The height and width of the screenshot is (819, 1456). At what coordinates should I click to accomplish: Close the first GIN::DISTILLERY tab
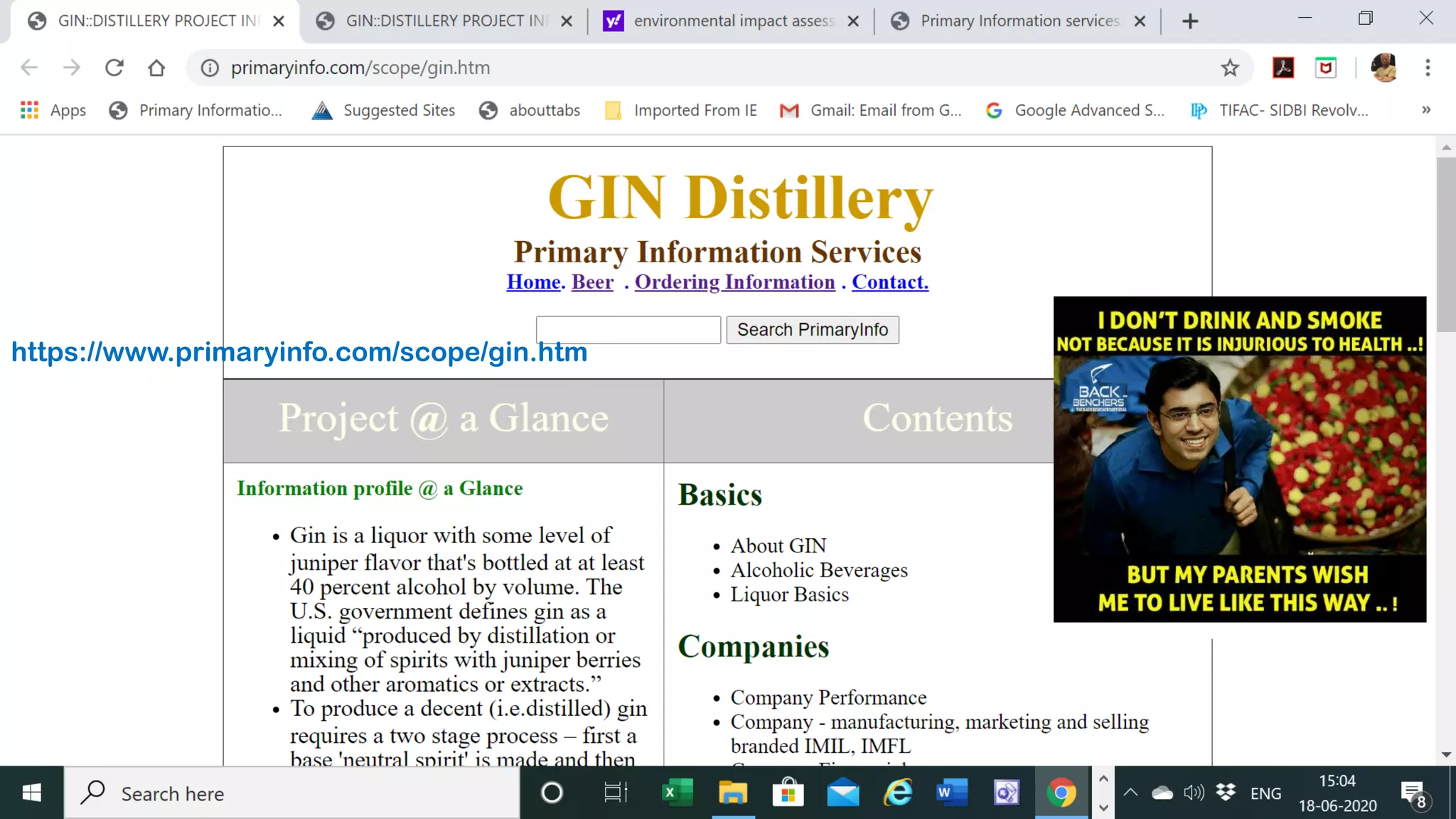click(279, 21)
